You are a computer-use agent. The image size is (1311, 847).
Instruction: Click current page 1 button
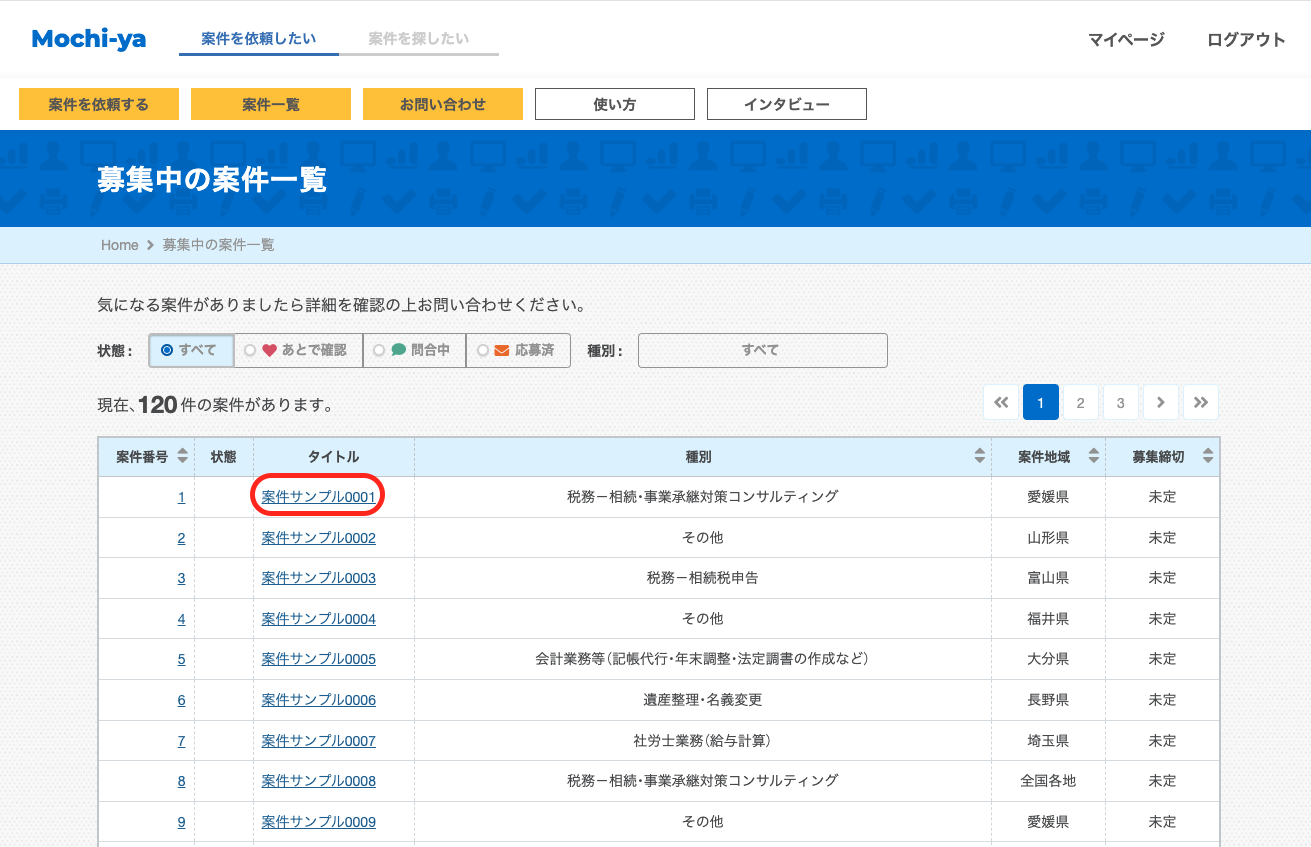(1040, 402)
